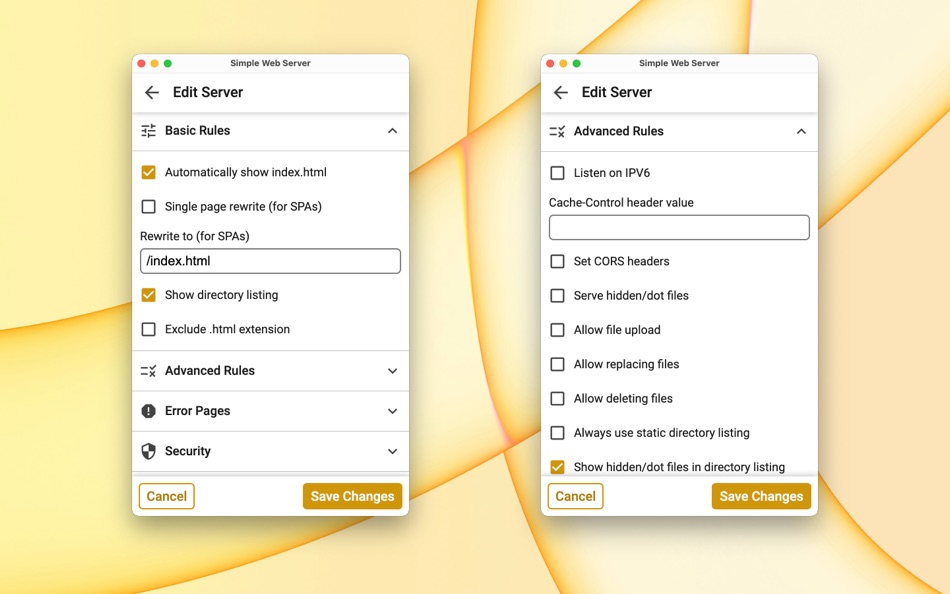Maximize the right Simple Web Server window

(x=577, y=64)
